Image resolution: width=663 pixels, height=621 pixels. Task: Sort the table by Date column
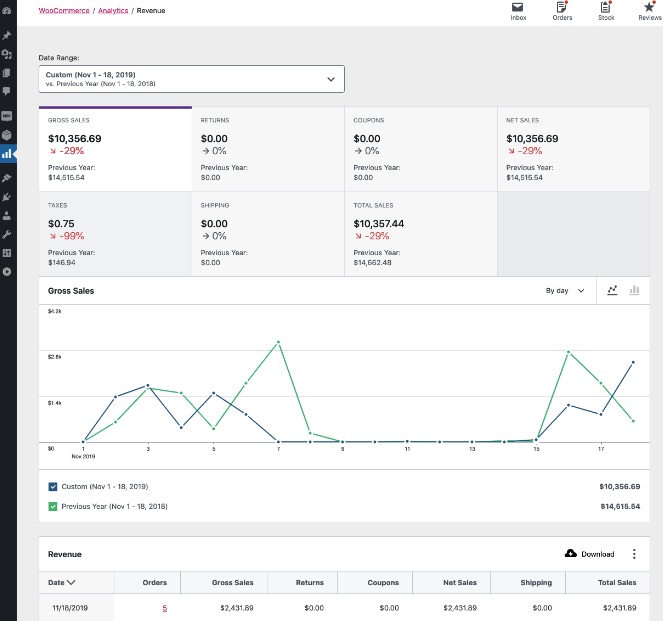[x=61, y=583]
